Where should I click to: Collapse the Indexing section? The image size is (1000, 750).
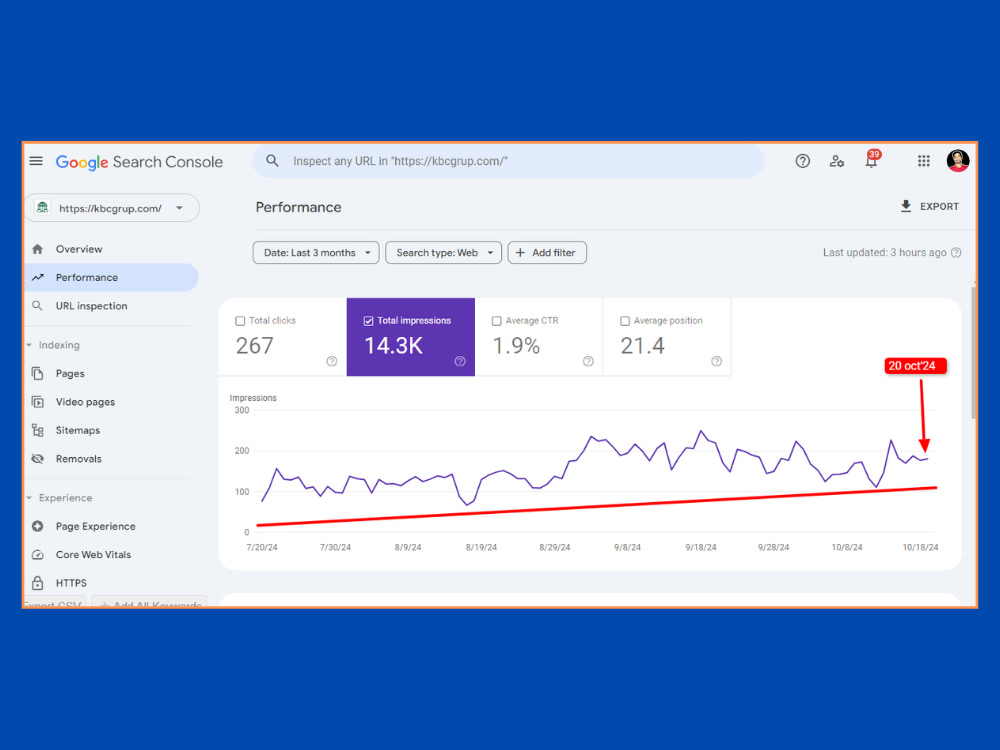pos(54,345)
